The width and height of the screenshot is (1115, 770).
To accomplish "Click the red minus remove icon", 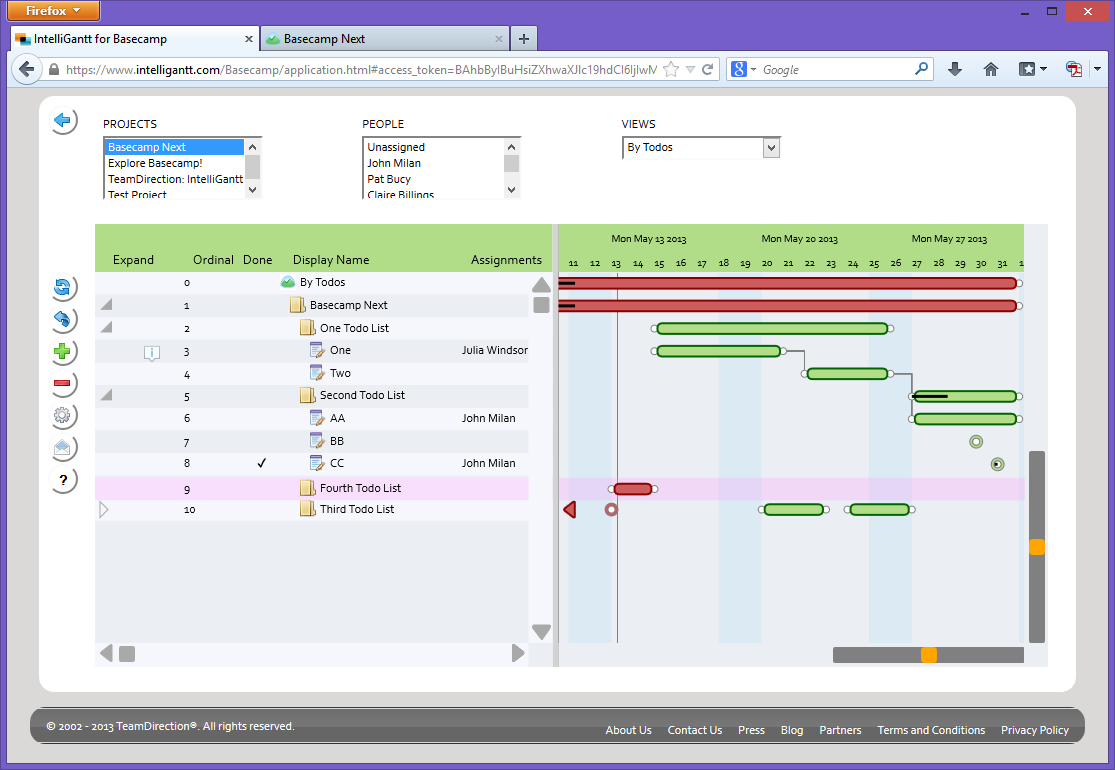I will (63, 383).
